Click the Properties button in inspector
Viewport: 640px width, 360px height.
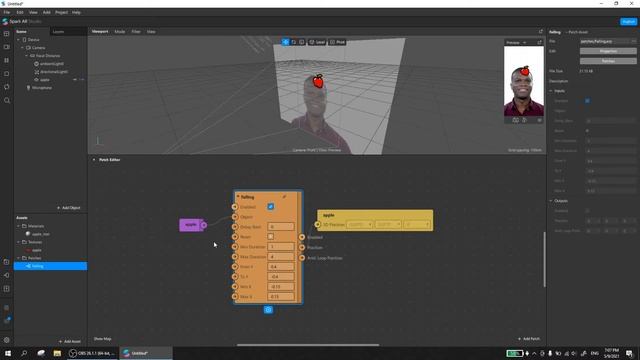pos(608,51)
